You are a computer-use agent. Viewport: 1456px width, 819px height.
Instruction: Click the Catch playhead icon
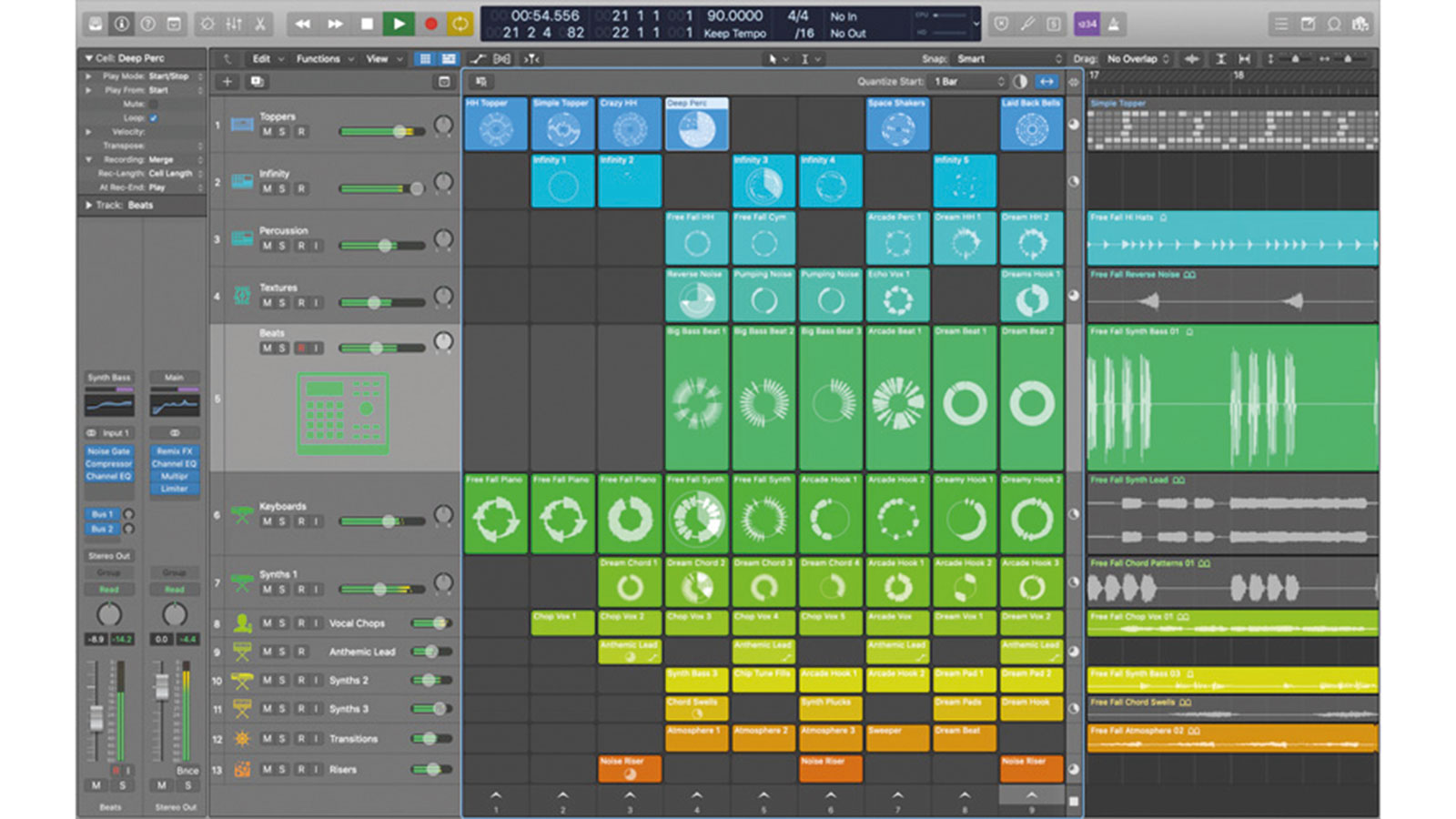pyautogui.click(x=531, y=59)
